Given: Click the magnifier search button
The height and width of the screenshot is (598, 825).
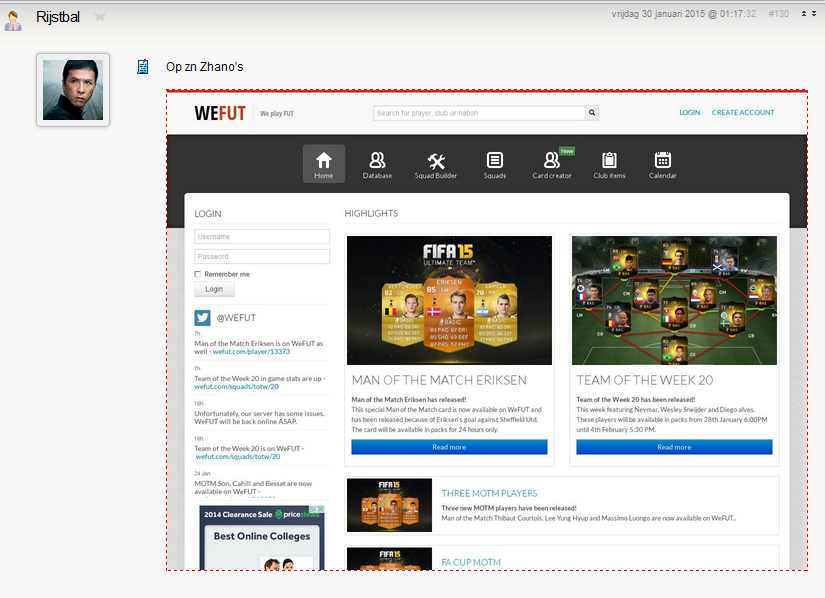Looking at the screenshot, I should coord(592,113).
